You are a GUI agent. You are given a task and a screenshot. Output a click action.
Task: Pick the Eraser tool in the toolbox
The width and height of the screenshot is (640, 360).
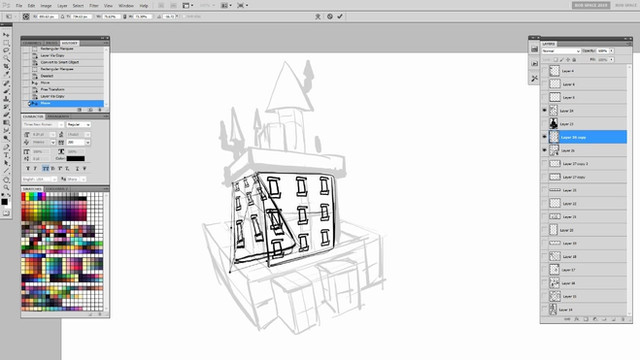(6, 115)
